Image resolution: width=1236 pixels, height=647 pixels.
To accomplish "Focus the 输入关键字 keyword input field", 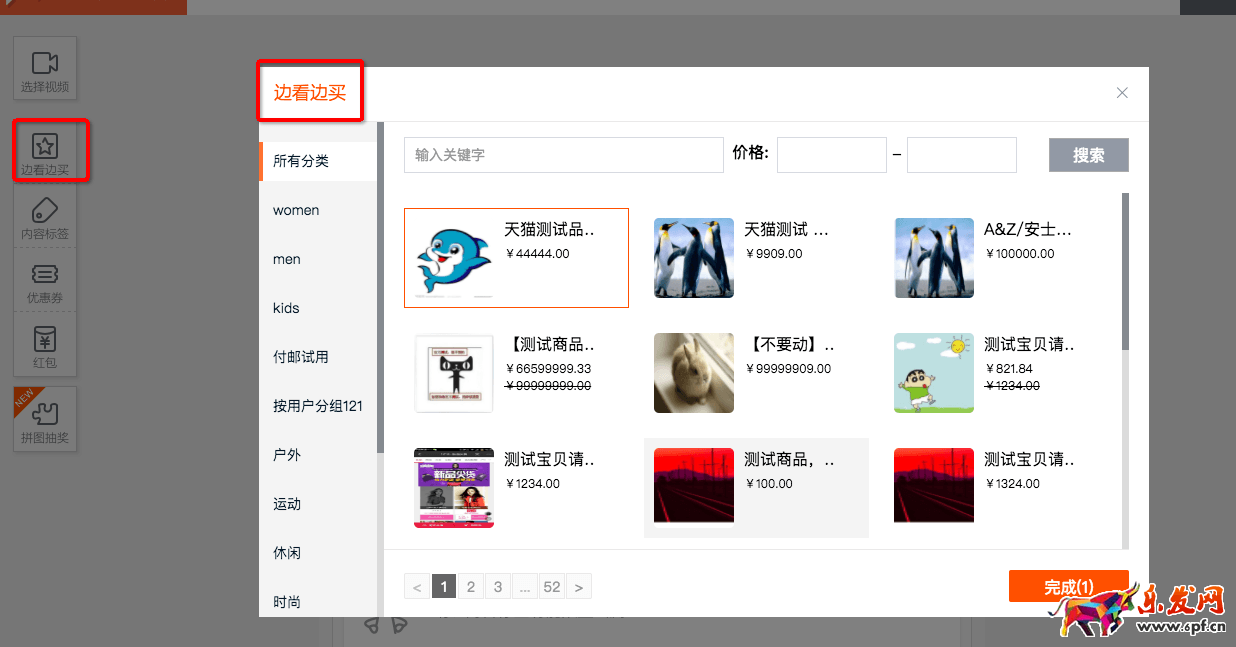I will (563, 155).
